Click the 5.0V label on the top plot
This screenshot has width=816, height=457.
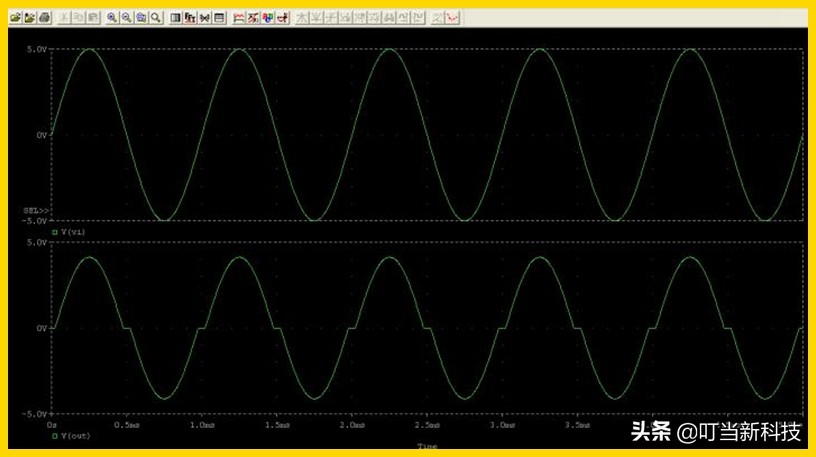tap(38, 49)
